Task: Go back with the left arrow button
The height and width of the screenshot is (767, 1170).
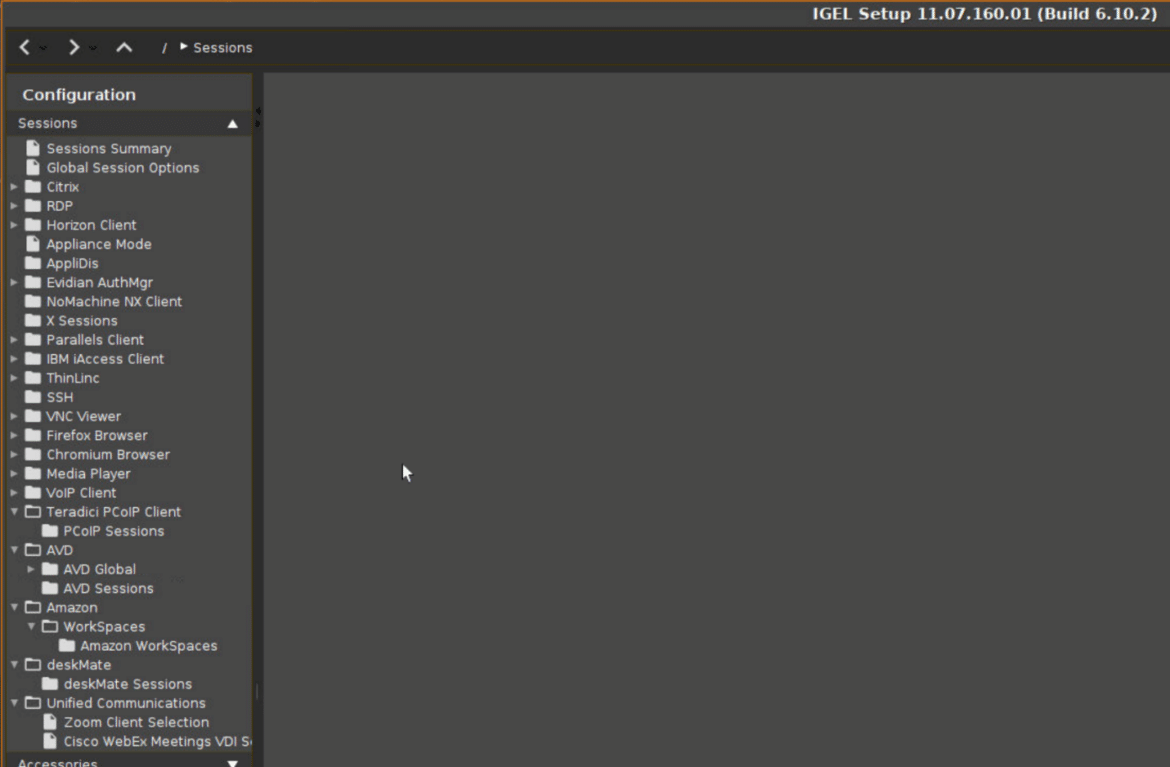Action: (25, 48)
